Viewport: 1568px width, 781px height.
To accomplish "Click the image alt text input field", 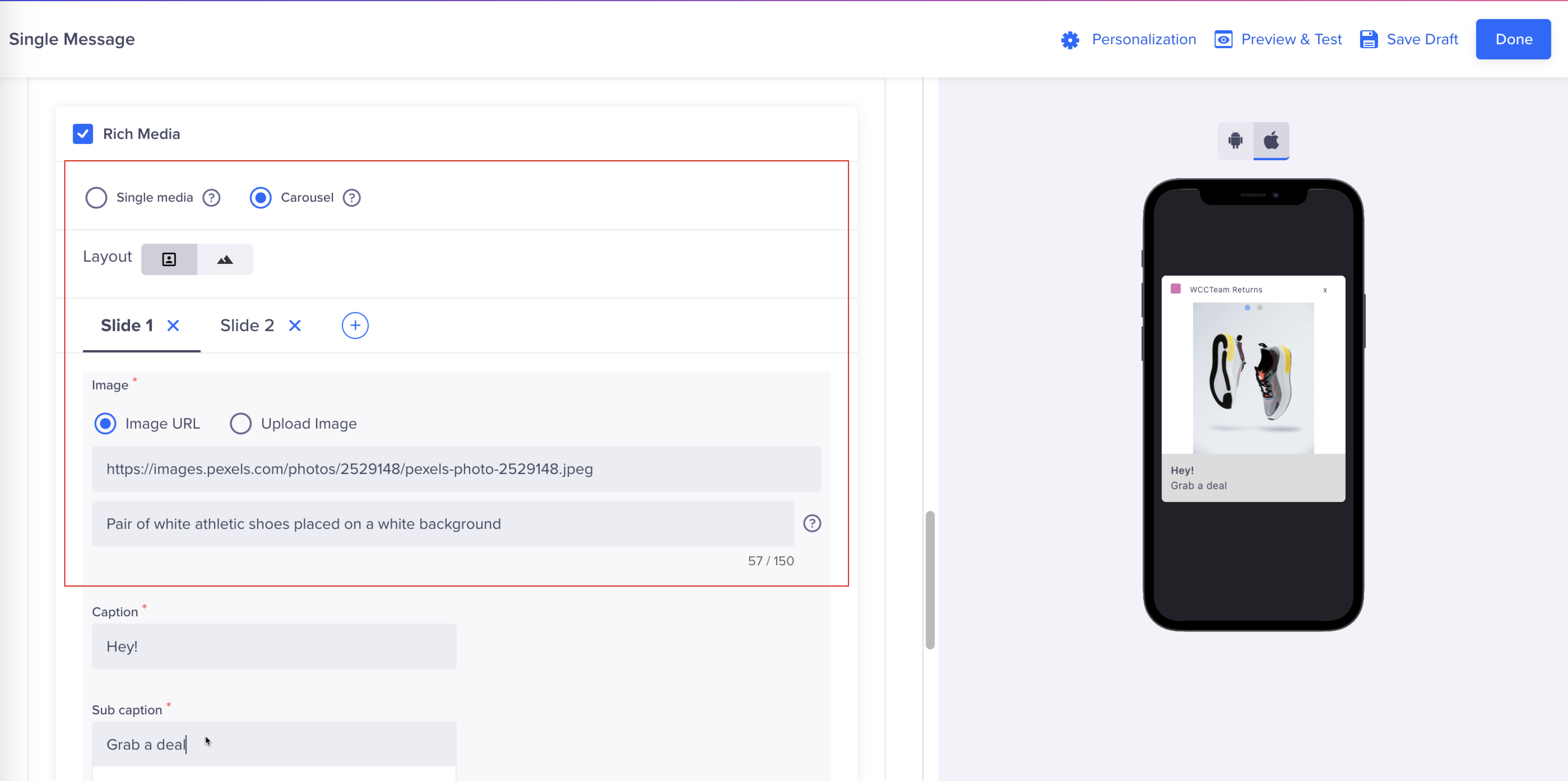I will 443,524.
